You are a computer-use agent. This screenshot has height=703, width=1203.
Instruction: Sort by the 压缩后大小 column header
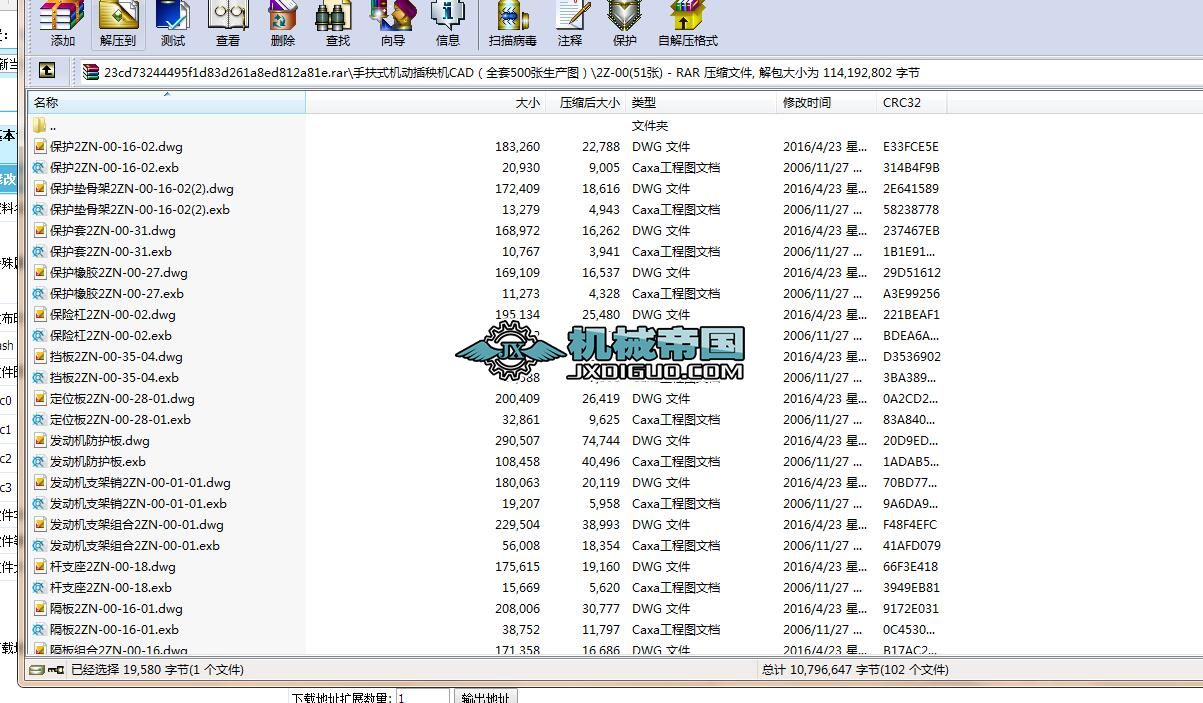click(586, 102)
